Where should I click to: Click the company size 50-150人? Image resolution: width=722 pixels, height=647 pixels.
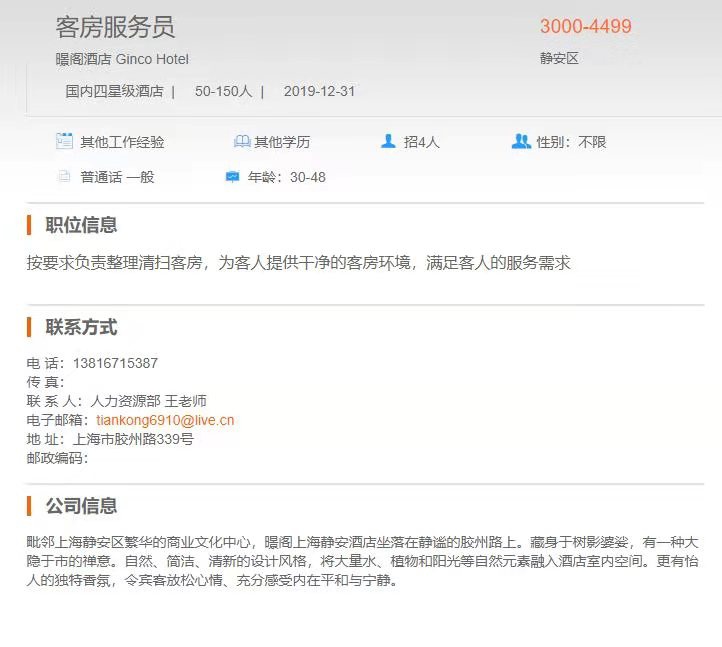[223, 91]
